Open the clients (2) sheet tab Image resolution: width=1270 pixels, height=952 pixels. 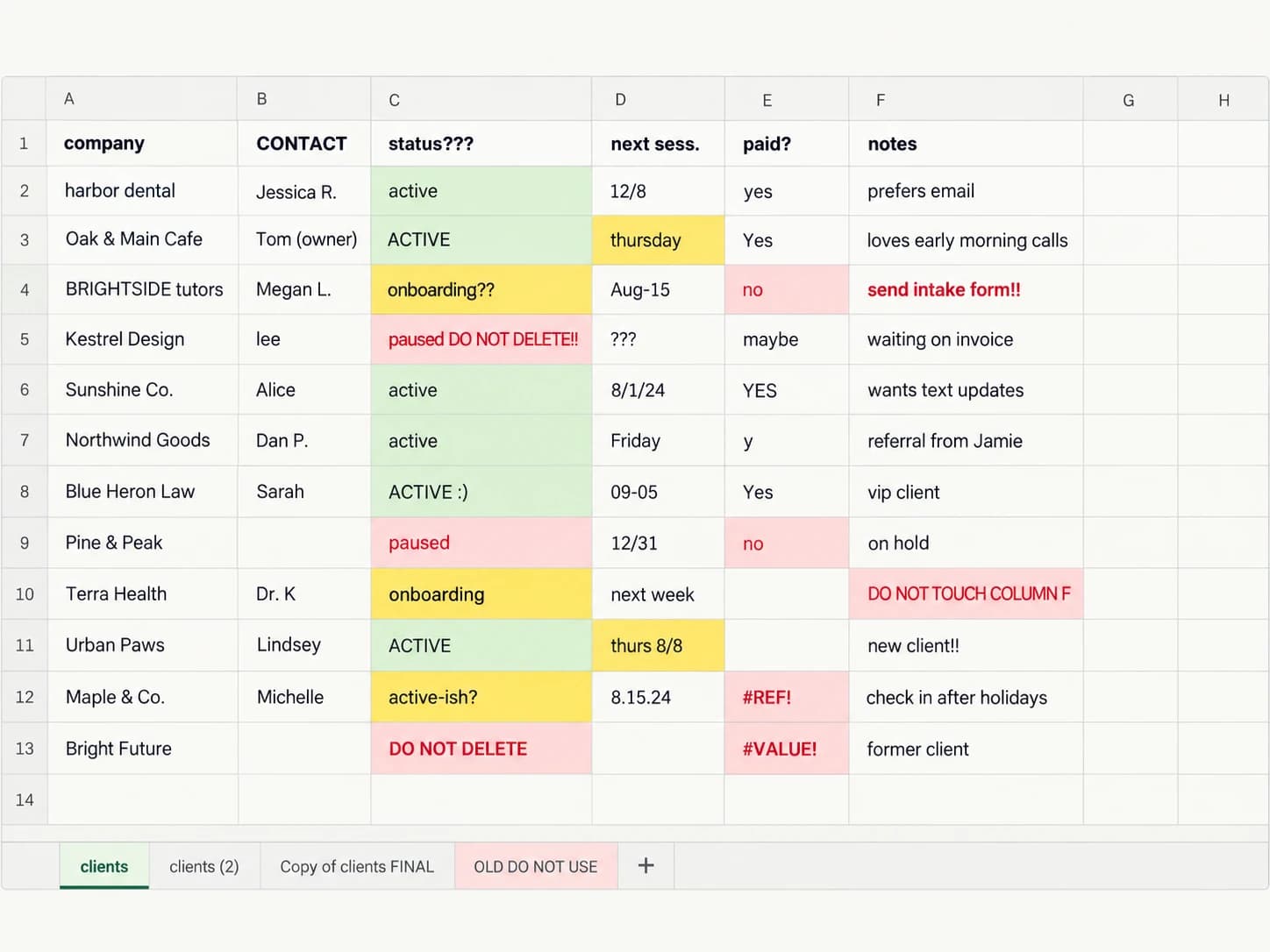click(204, 866)
